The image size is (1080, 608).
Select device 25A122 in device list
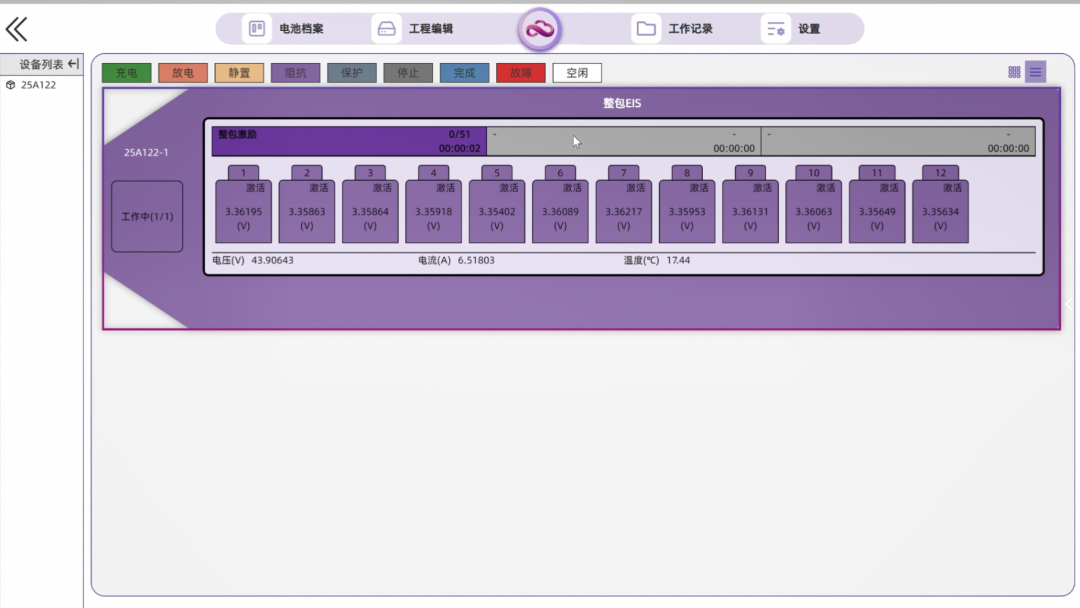pos(38,85)
